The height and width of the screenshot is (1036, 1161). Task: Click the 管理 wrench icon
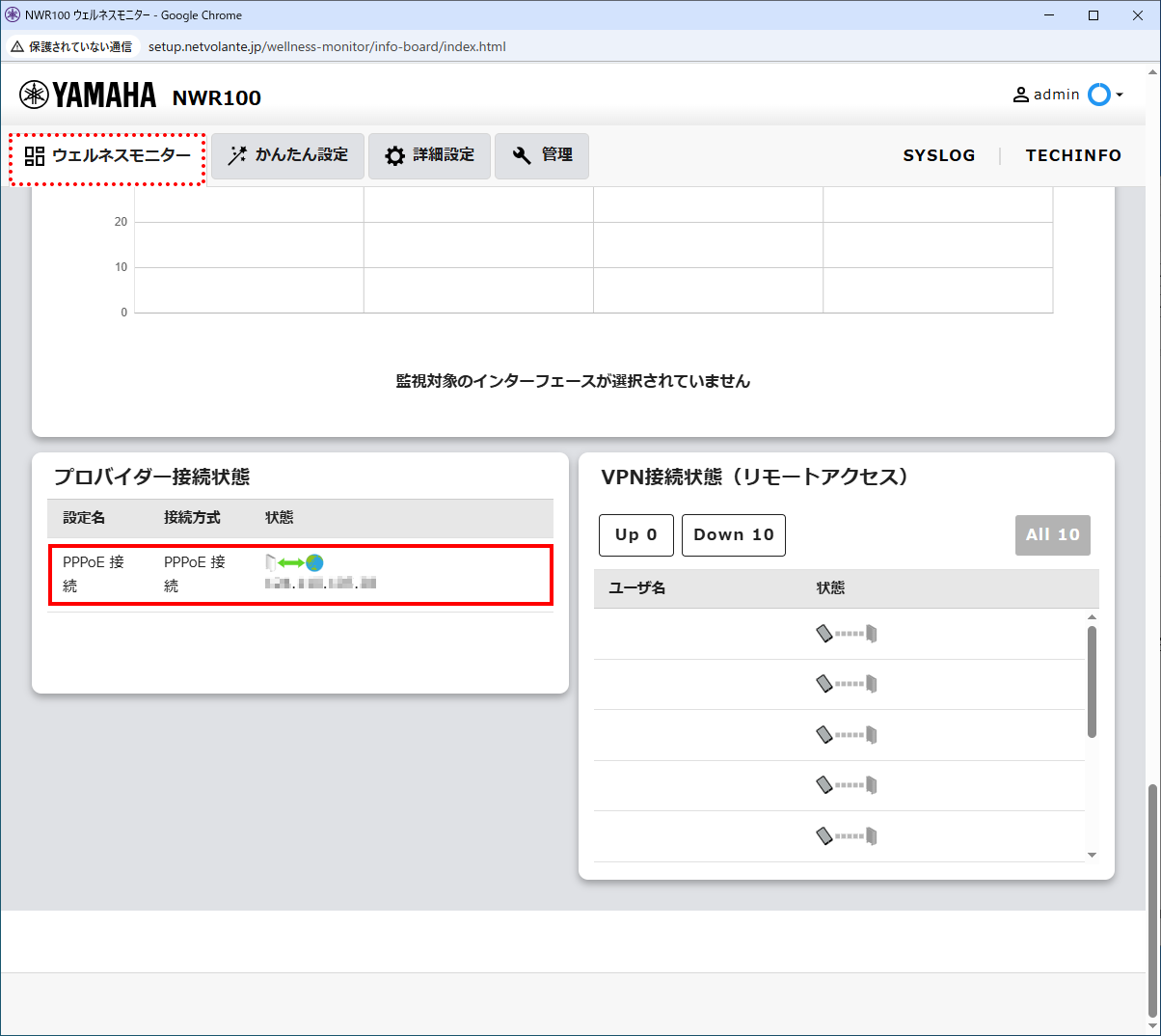tap(521, 155)
